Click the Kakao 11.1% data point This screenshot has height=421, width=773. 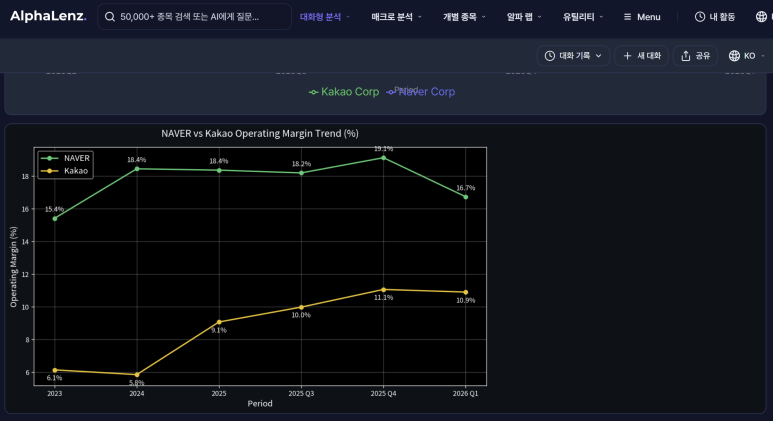click(384, 289)
